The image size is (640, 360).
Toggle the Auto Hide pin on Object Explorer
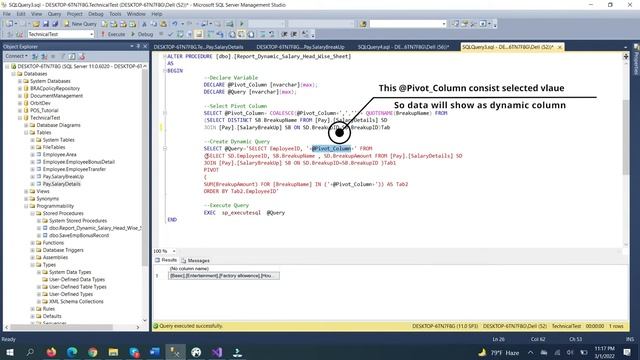(x=138, y=47)
